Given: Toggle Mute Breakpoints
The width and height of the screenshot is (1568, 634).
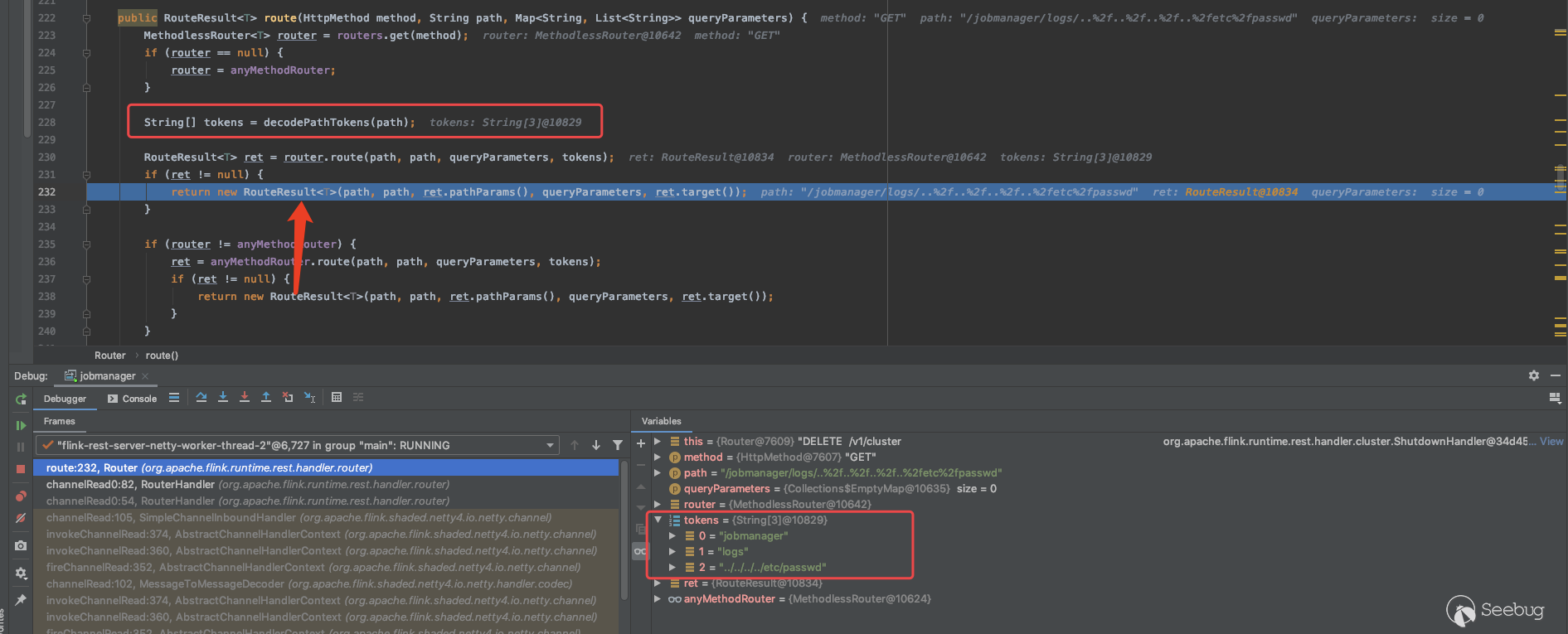Looking at the screenshot, I should click(x=21, y=518).
